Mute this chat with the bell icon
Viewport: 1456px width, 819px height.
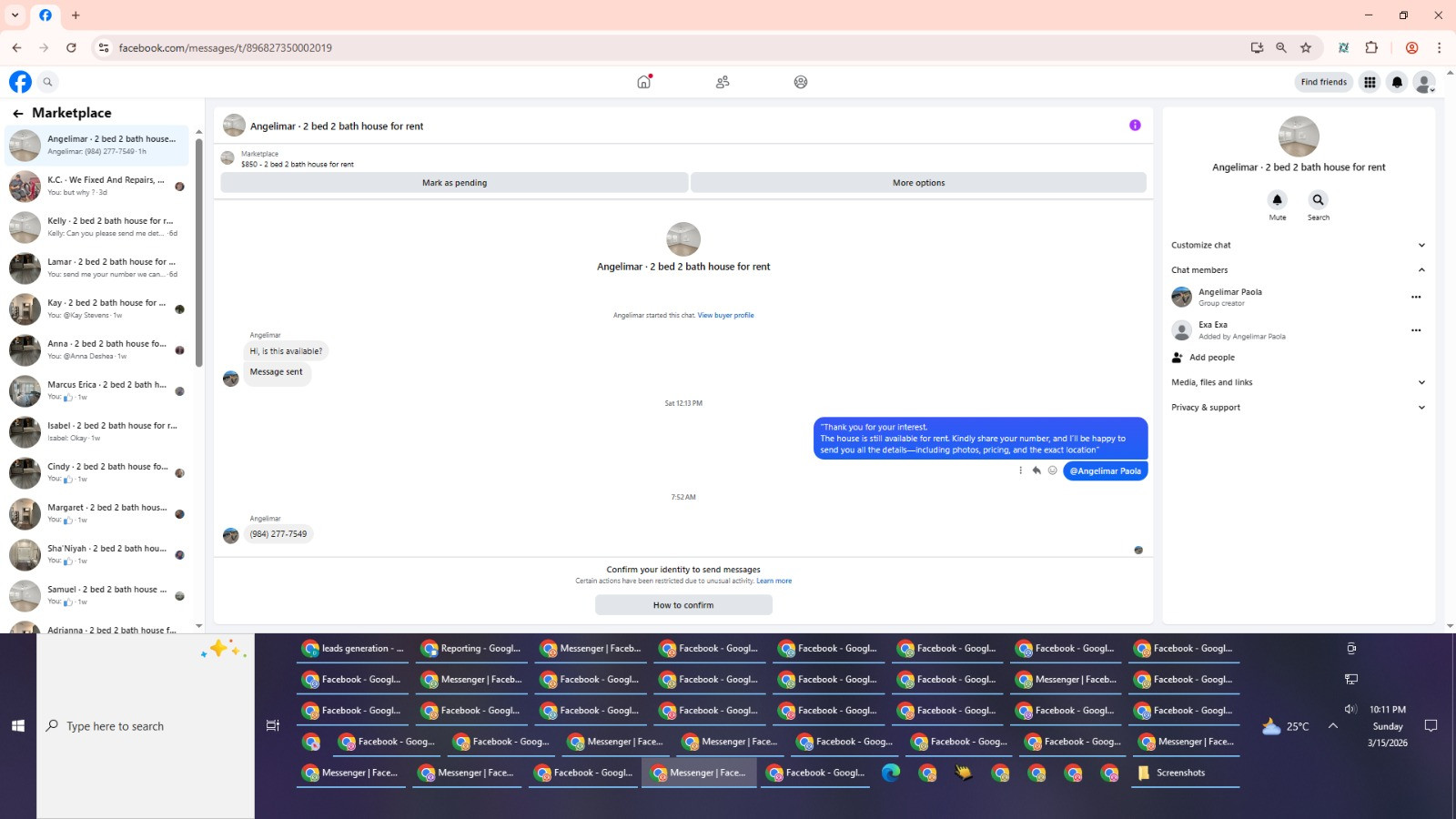pos(1278,200)
